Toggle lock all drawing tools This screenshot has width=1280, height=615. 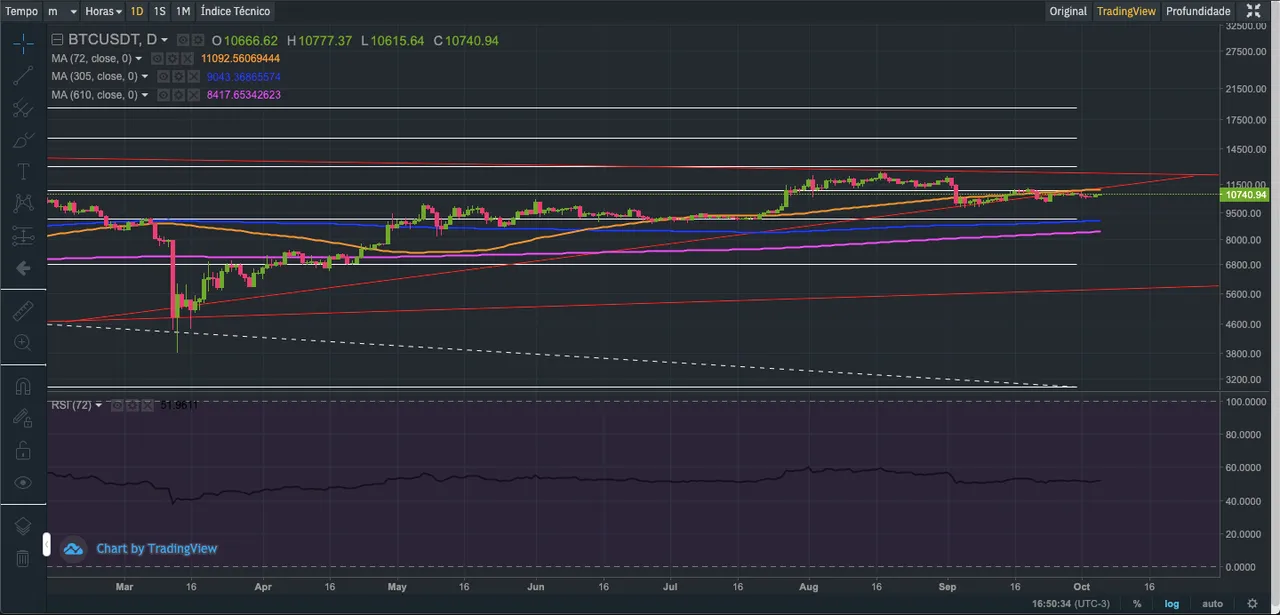[x=23, y=450]
